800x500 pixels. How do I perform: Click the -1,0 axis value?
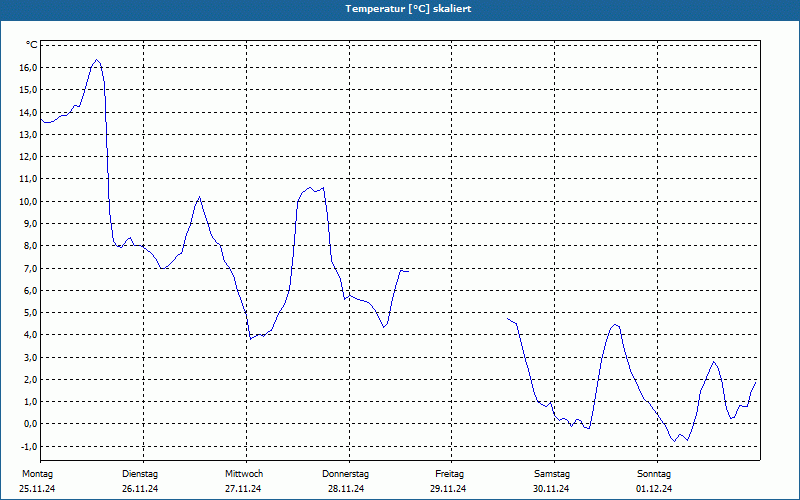(29, 446)
